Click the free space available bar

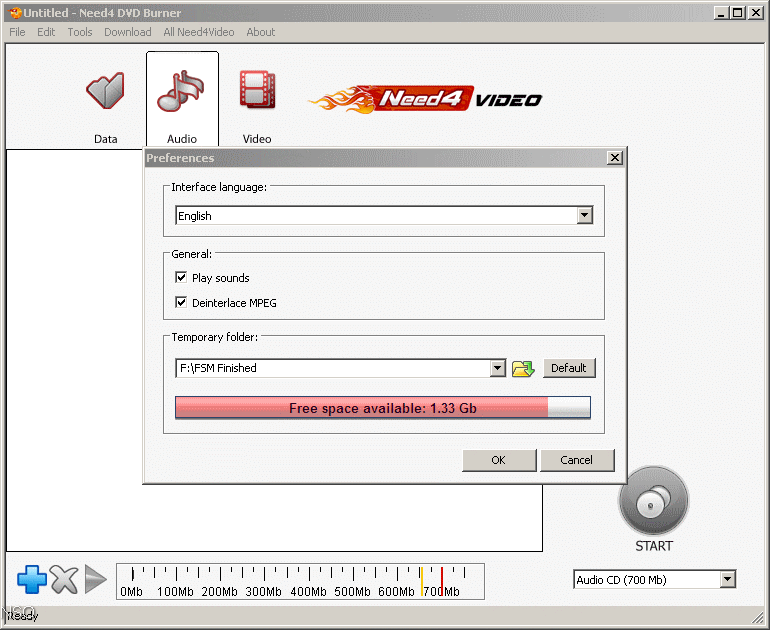pyautogui.click(x=383, y=408)
